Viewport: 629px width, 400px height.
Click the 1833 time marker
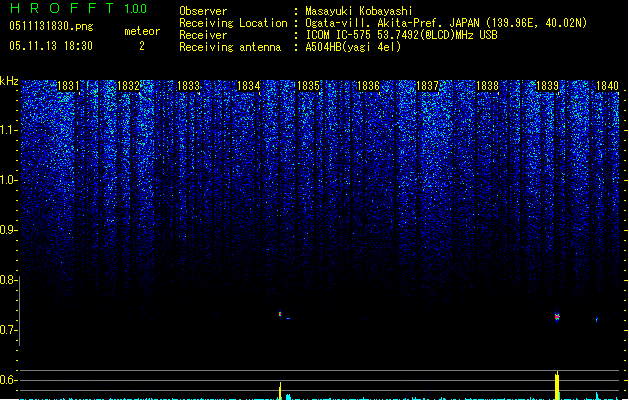[188, 86]
